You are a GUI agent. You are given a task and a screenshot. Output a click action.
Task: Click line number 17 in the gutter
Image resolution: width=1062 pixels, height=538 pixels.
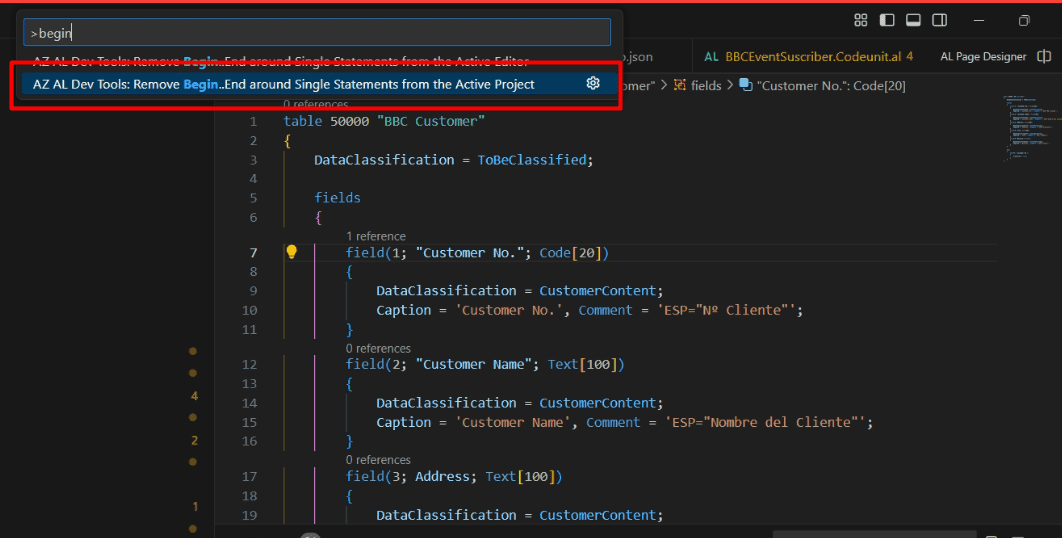[249, 476]
